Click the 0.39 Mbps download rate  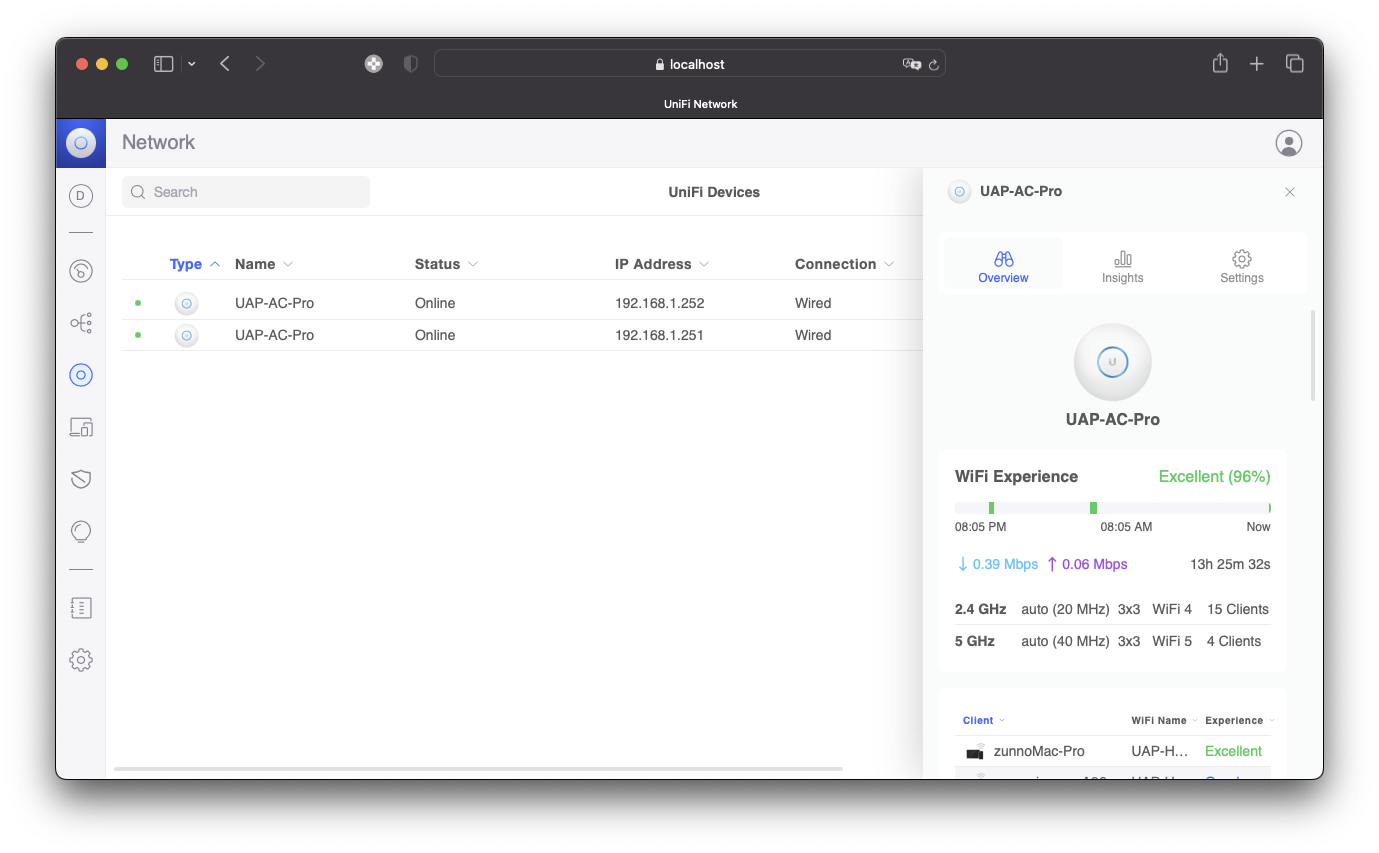click(998, 564)
